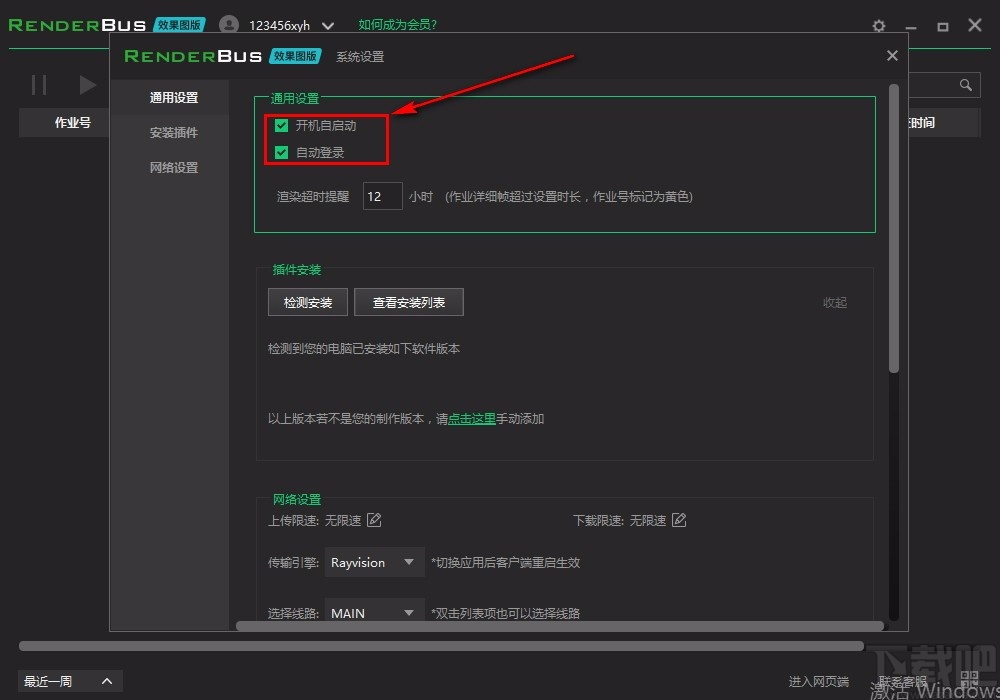Click the 效果图版 badge in main title bar
Viewport: 1000px width, 700px height.
tap(179, 25)
